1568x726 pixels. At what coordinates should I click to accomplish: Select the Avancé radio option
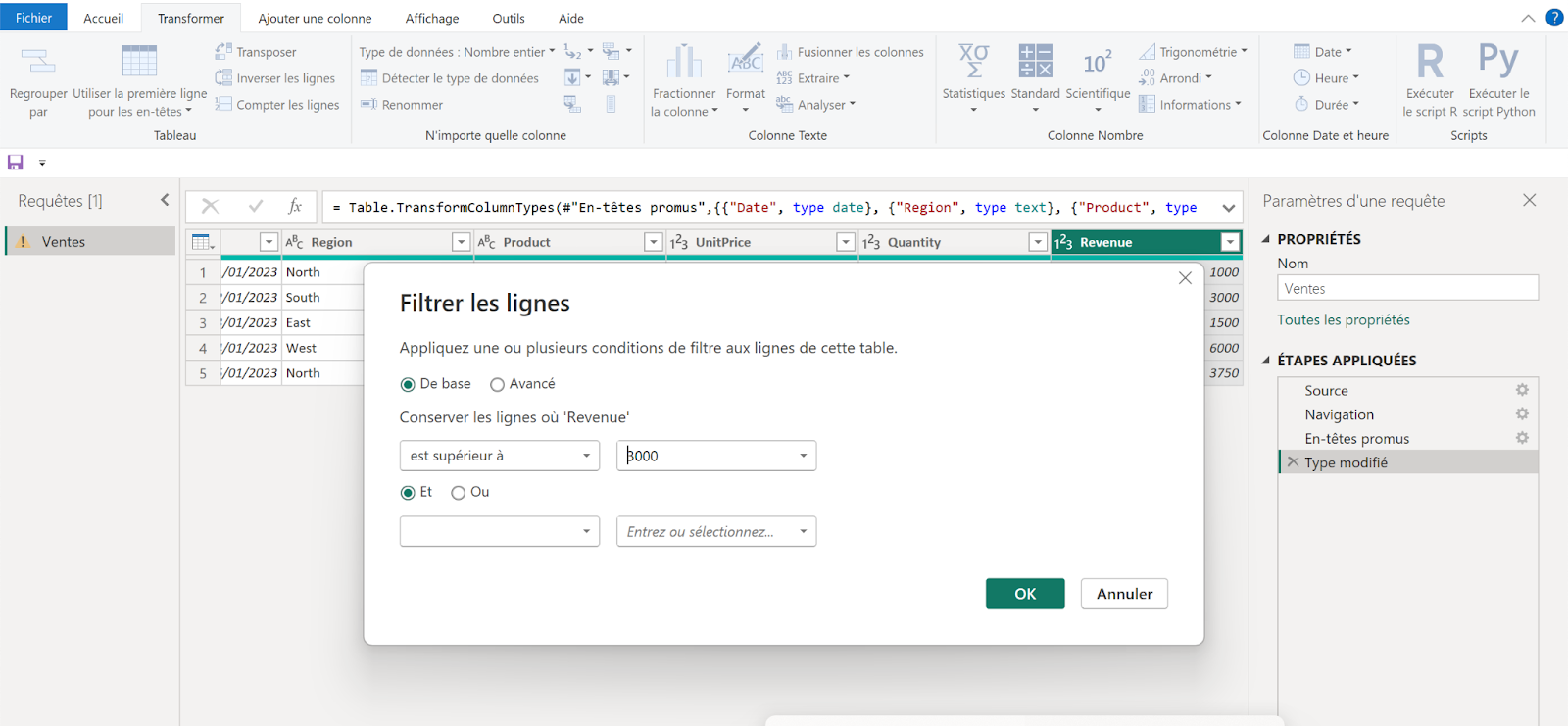click(497, 385)
